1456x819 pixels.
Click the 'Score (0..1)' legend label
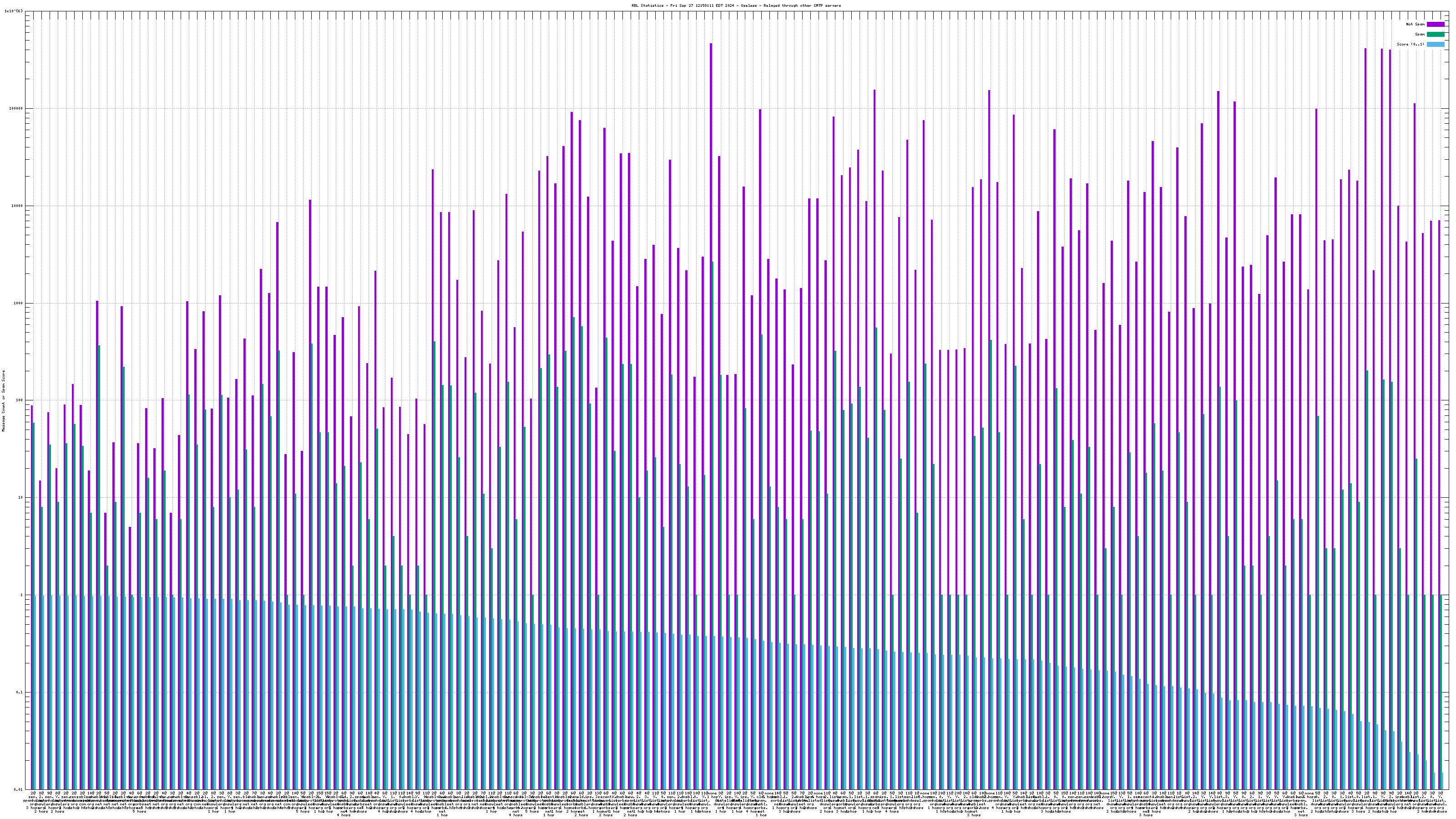[1410, 44]
